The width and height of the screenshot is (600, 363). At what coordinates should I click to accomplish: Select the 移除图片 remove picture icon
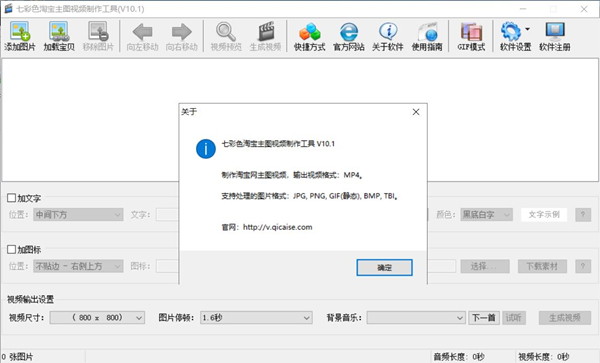(98, 36)
